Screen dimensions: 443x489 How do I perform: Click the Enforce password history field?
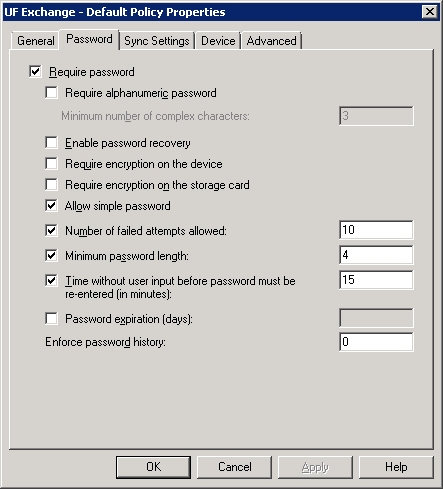(x=376, y=342)
